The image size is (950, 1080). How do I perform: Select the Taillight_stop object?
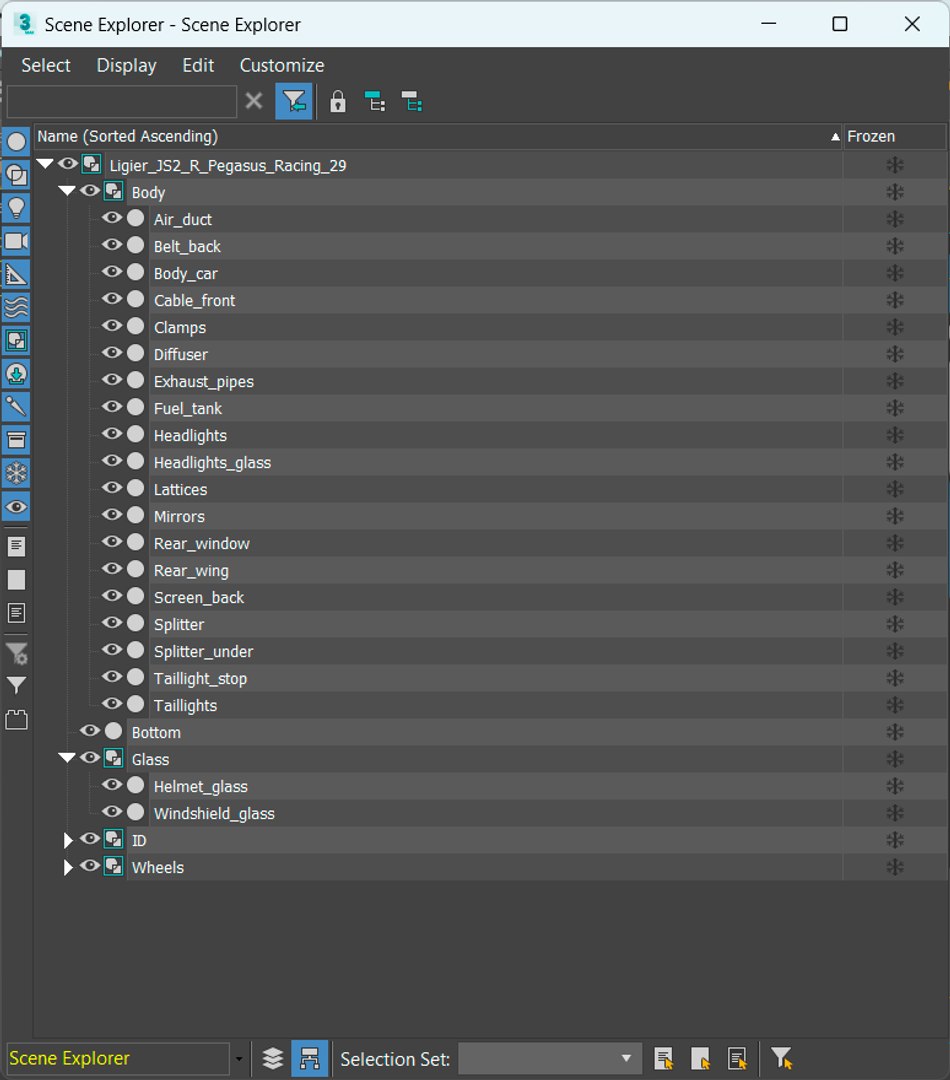200,678
